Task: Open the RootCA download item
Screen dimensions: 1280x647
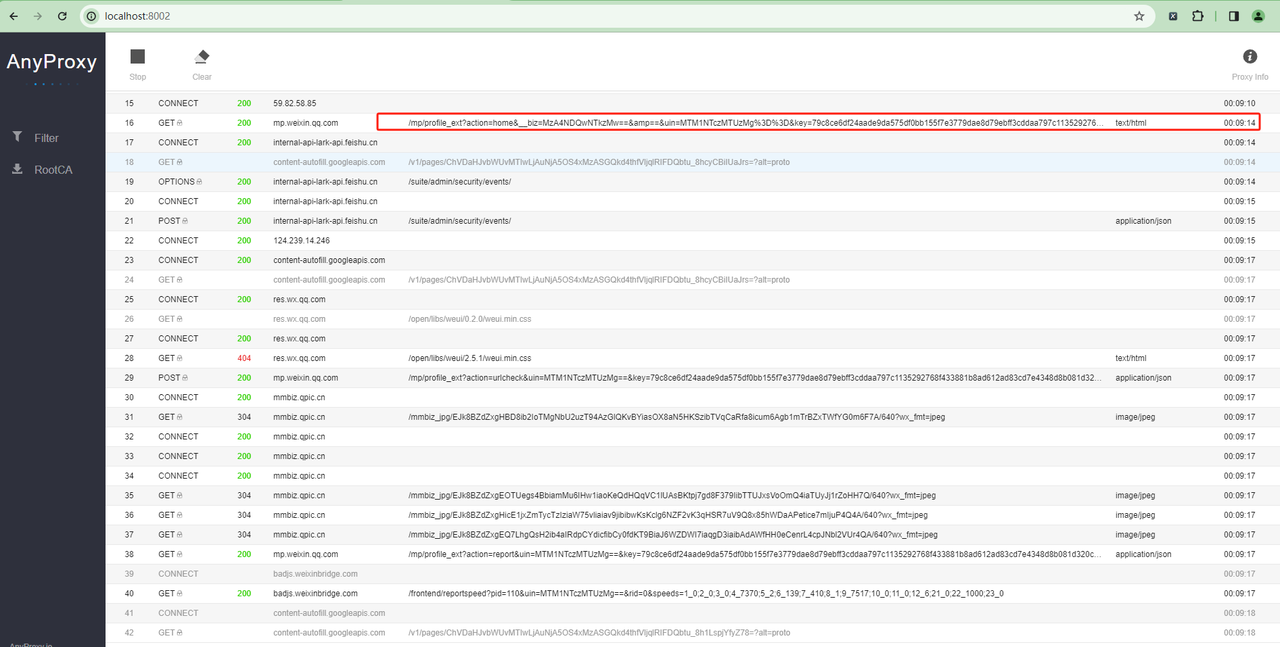Action: coord(52,170)
